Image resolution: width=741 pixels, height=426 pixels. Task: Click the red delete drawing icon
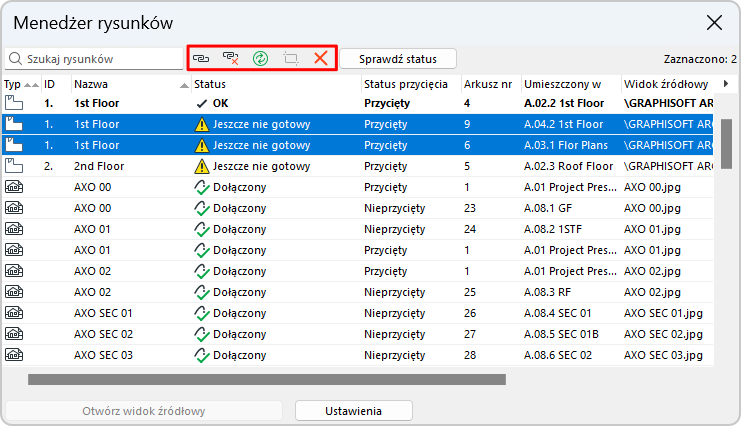click(x=320, y=59)
